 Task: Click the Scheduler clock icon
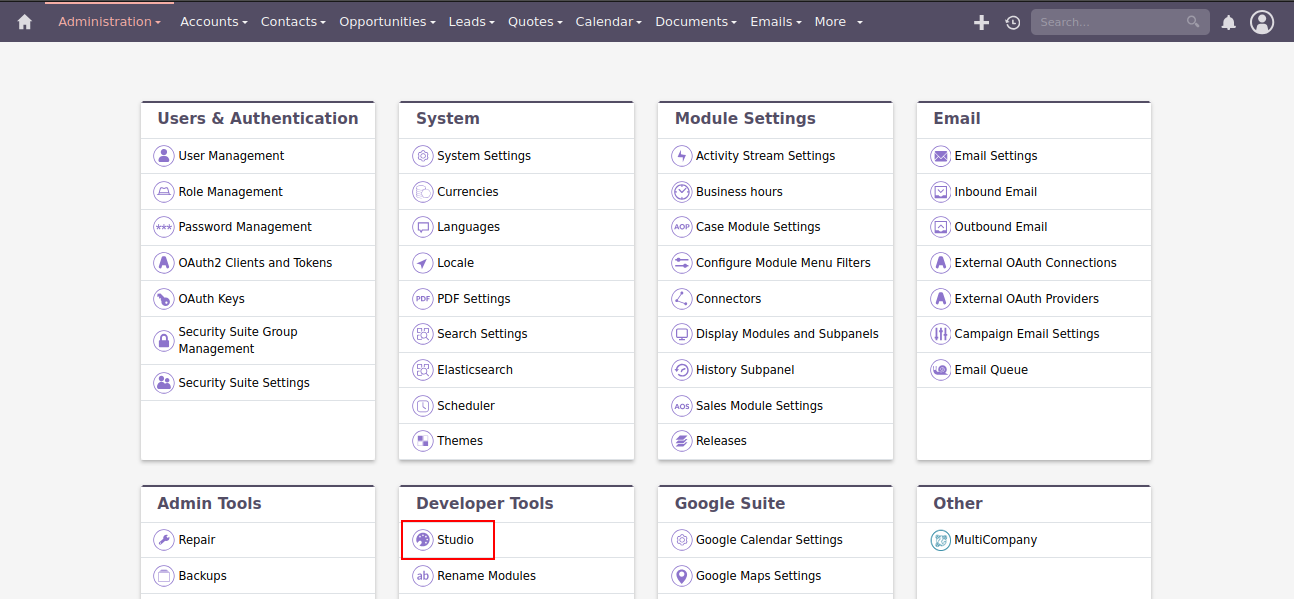pos(423,406)
